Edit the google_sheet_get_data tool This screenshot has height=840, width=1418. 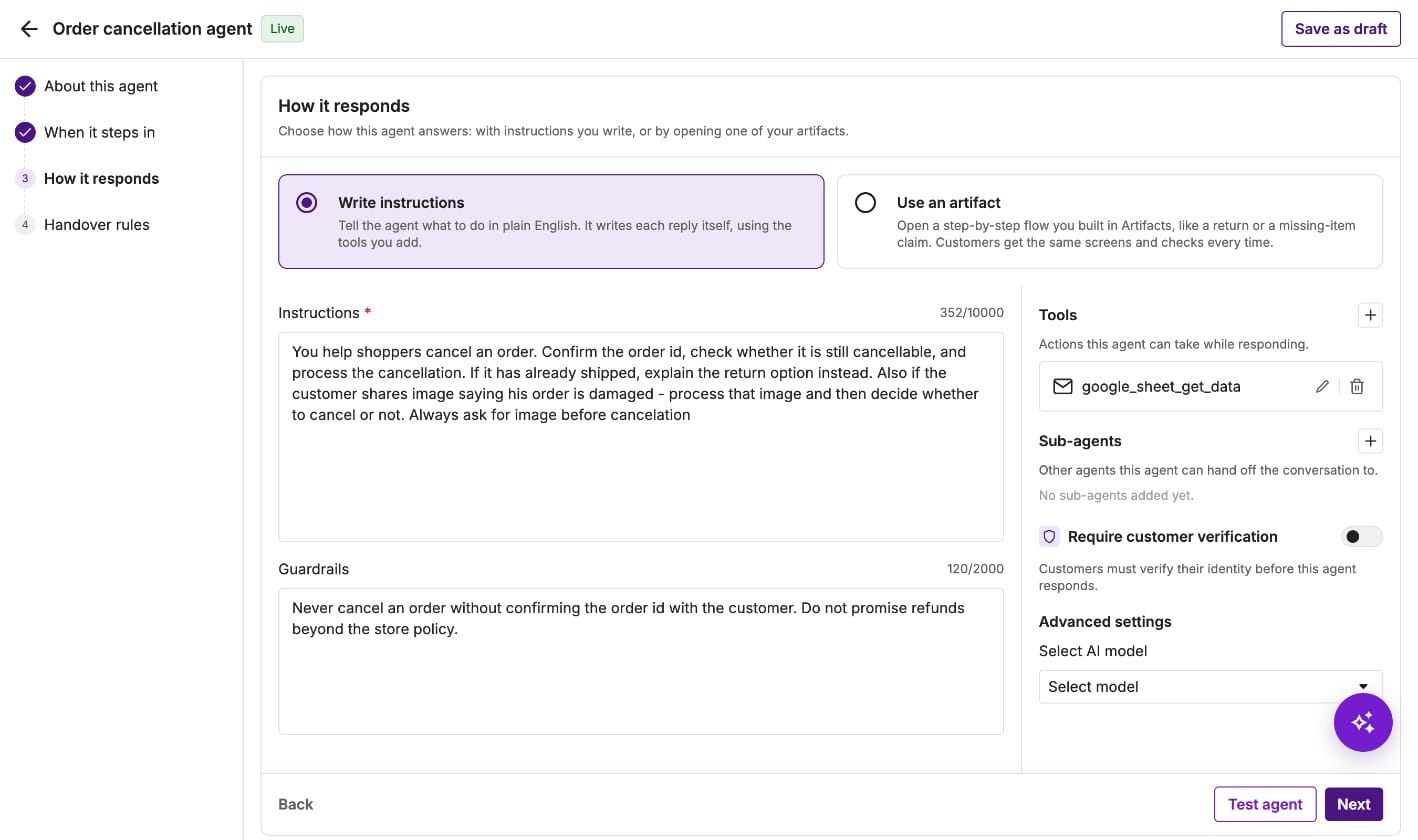(1322, 386)
